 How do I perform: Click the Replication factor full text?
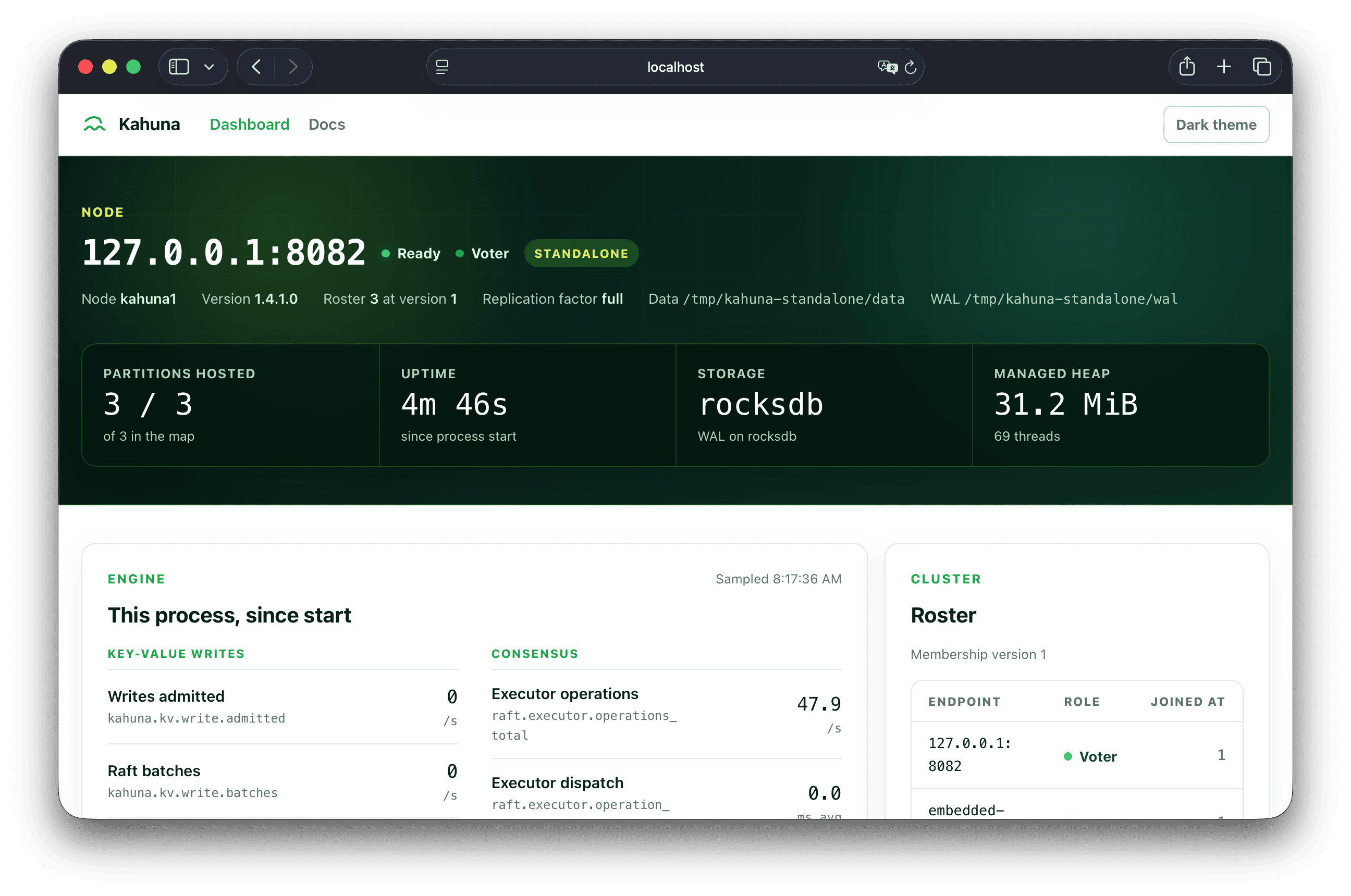[x=553, y=299]
